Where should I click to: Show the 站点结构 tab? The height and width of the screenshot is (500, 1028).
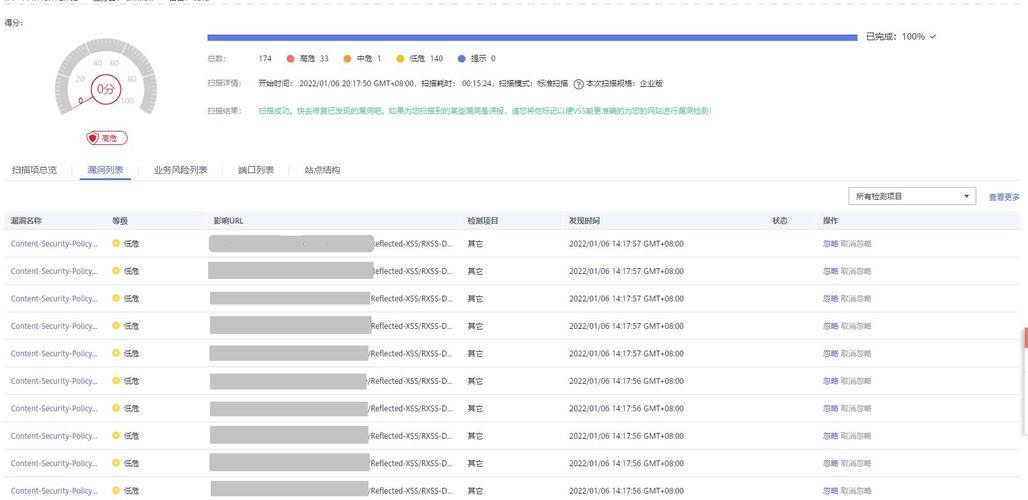pyautogui.click(x=322, y=170)
